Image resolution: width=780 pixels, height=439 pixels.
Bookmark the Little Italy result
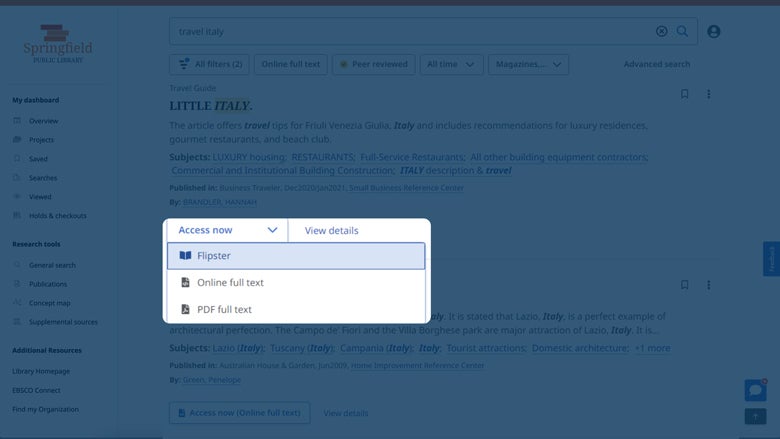[684, 94]
